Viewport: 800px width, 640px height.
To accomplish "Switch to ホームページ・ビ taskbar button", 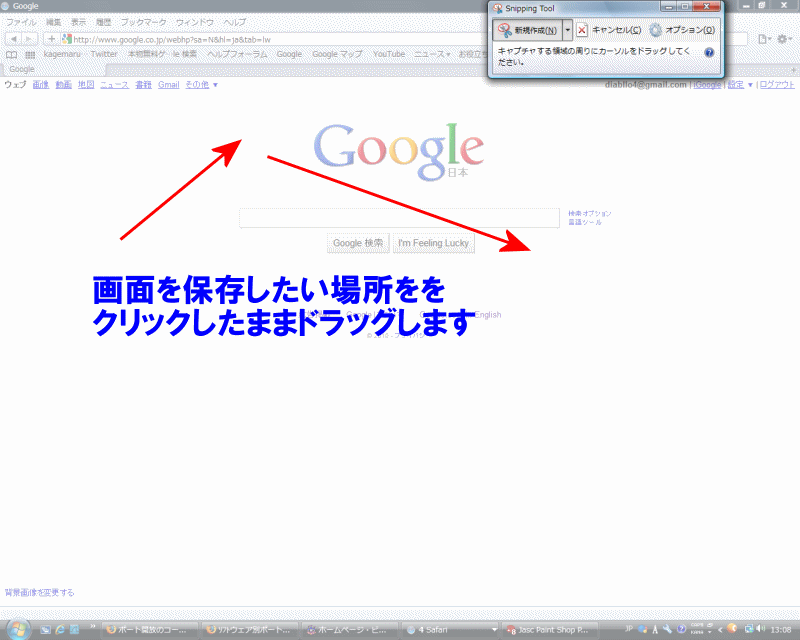I will 349,630.
